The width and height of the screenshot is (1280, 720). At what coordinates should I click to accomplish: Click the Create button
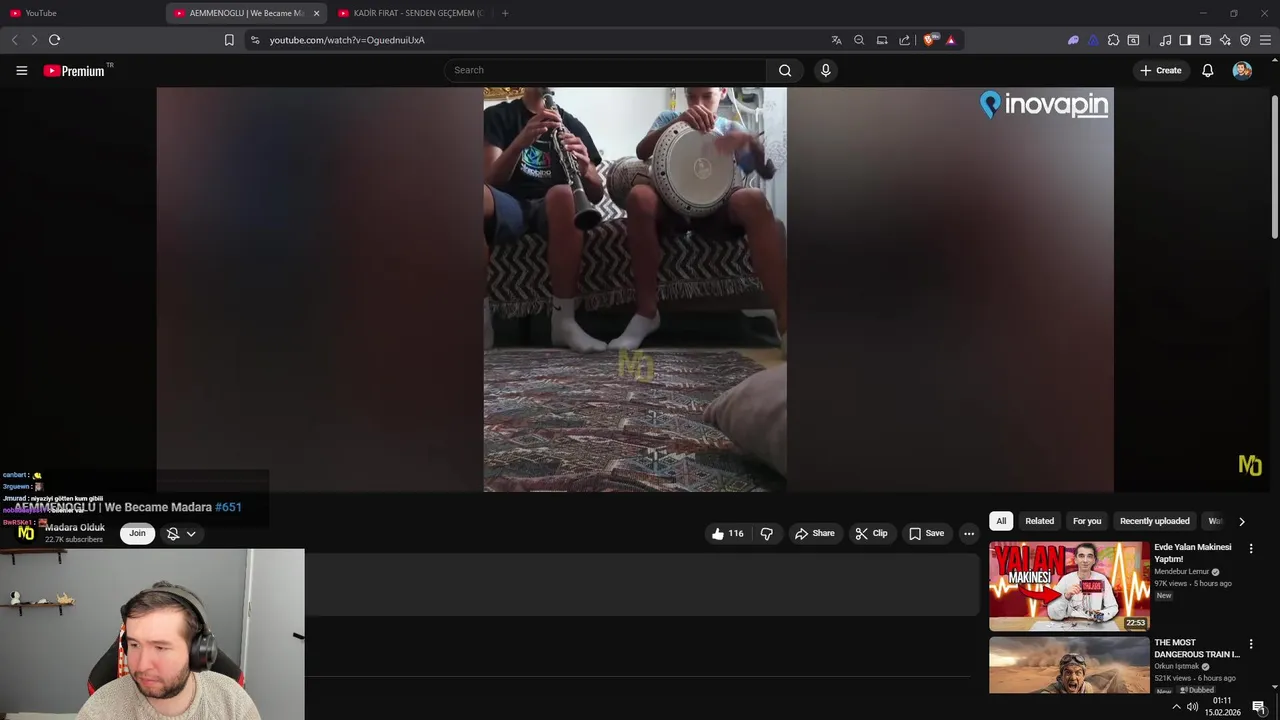[1161, 70]
